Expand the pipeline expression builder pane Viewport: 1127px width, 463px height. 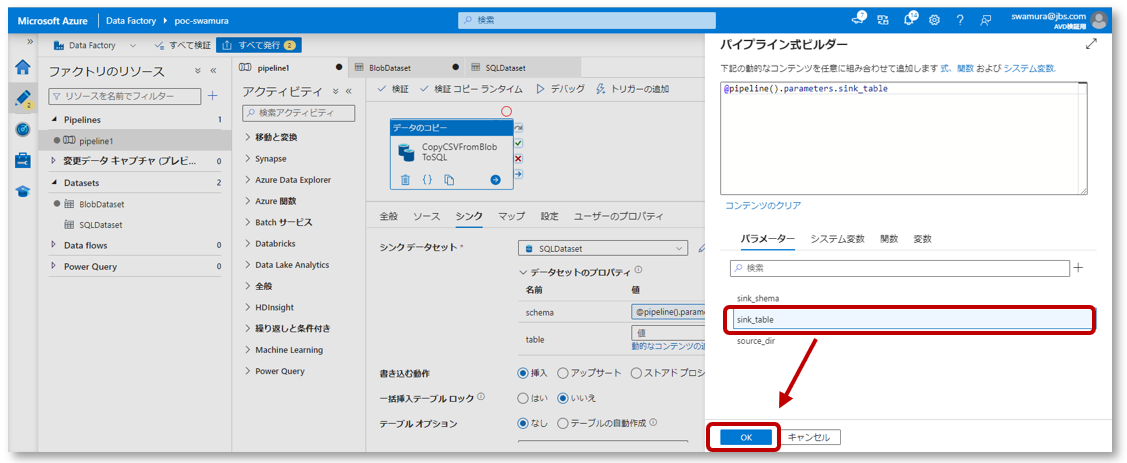pyautogui.click(x=1091, y=44)
